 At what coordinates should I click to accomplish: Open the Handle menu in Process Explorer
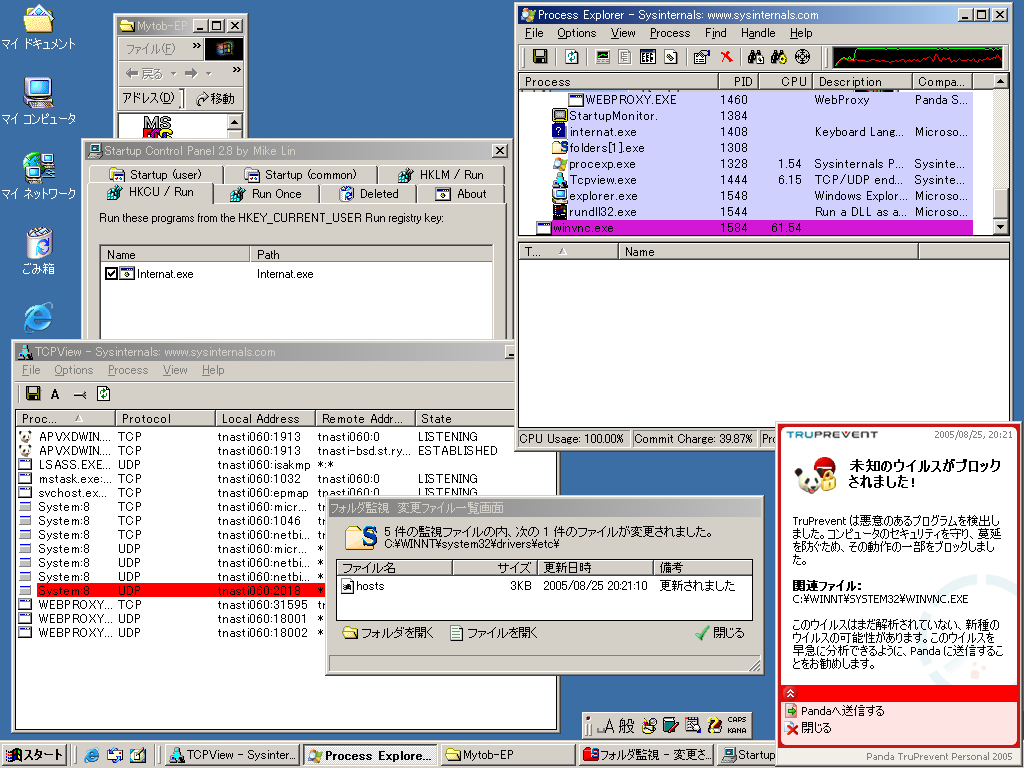(x=758, y=33)
